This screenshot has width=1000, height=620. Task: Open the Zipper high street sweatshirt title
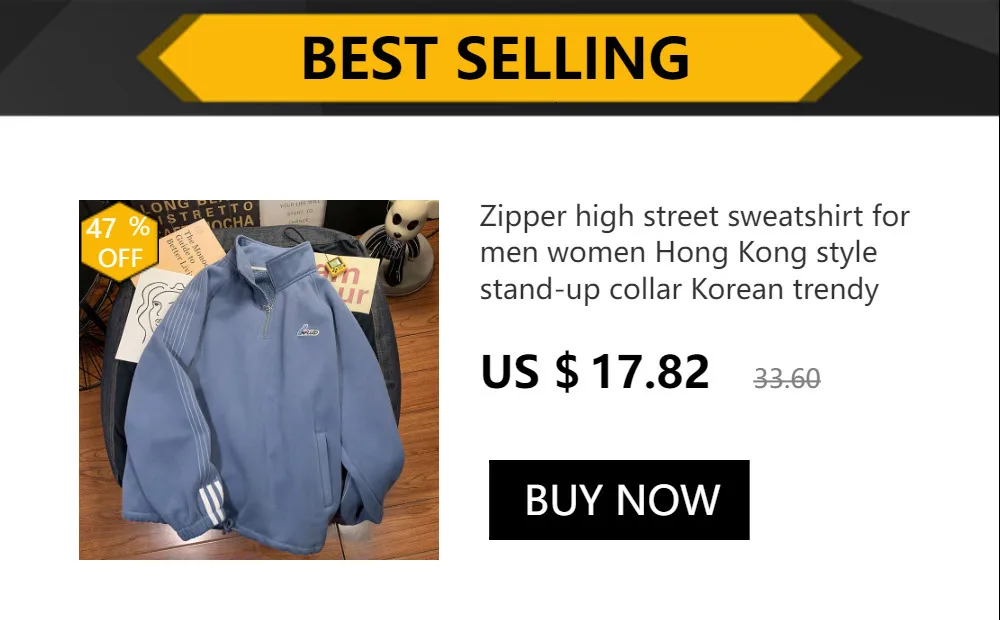tap(694, 252)
